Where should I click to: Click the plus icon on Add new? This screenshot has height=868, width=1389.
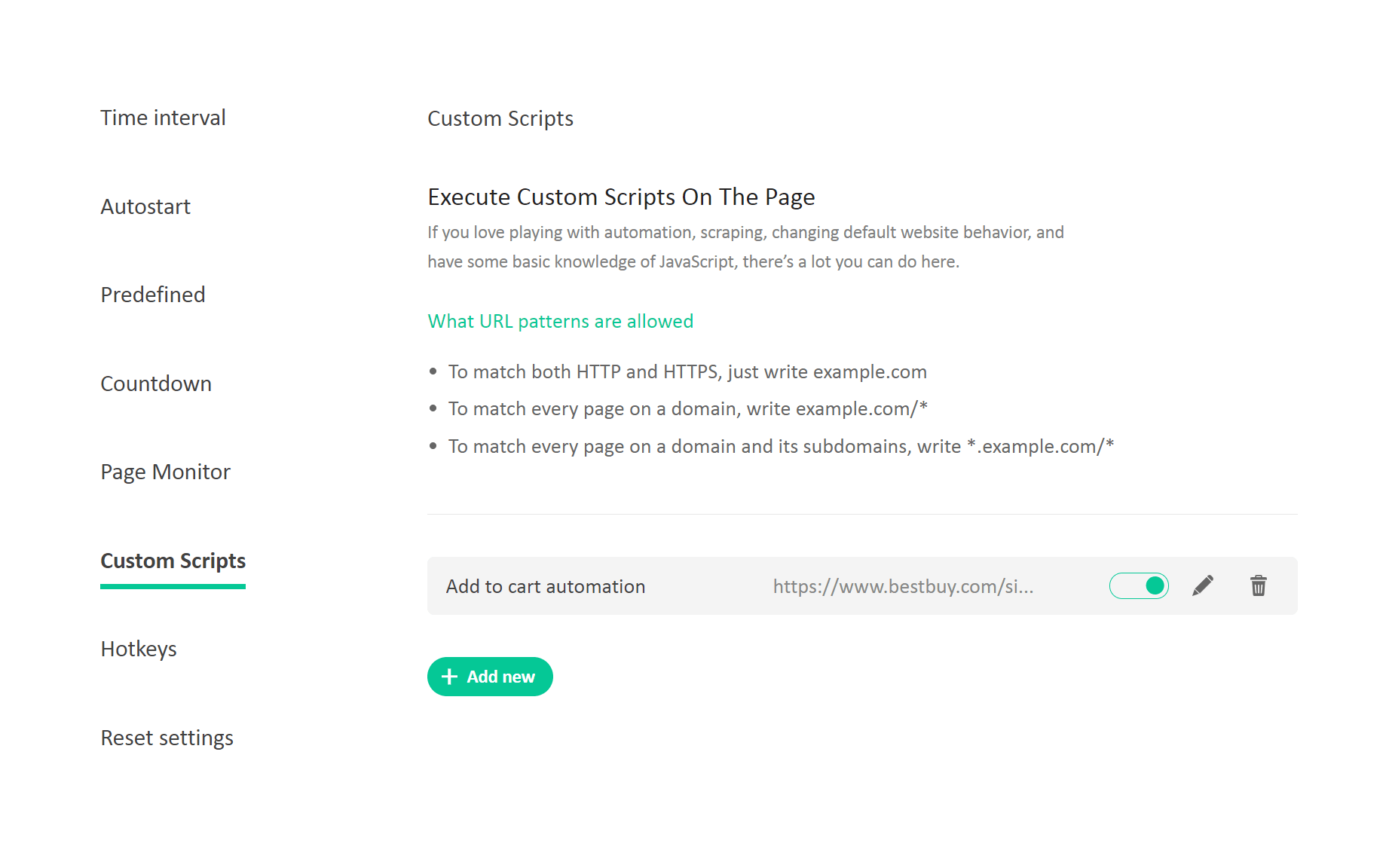click(449, 677)
